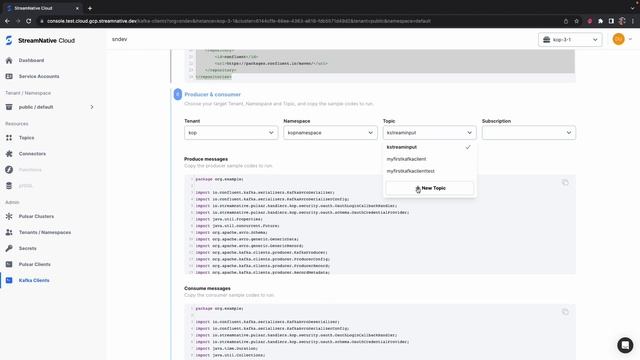
Task: Click the Producer & consumer step heading
Action: click(x=213, y=94)
